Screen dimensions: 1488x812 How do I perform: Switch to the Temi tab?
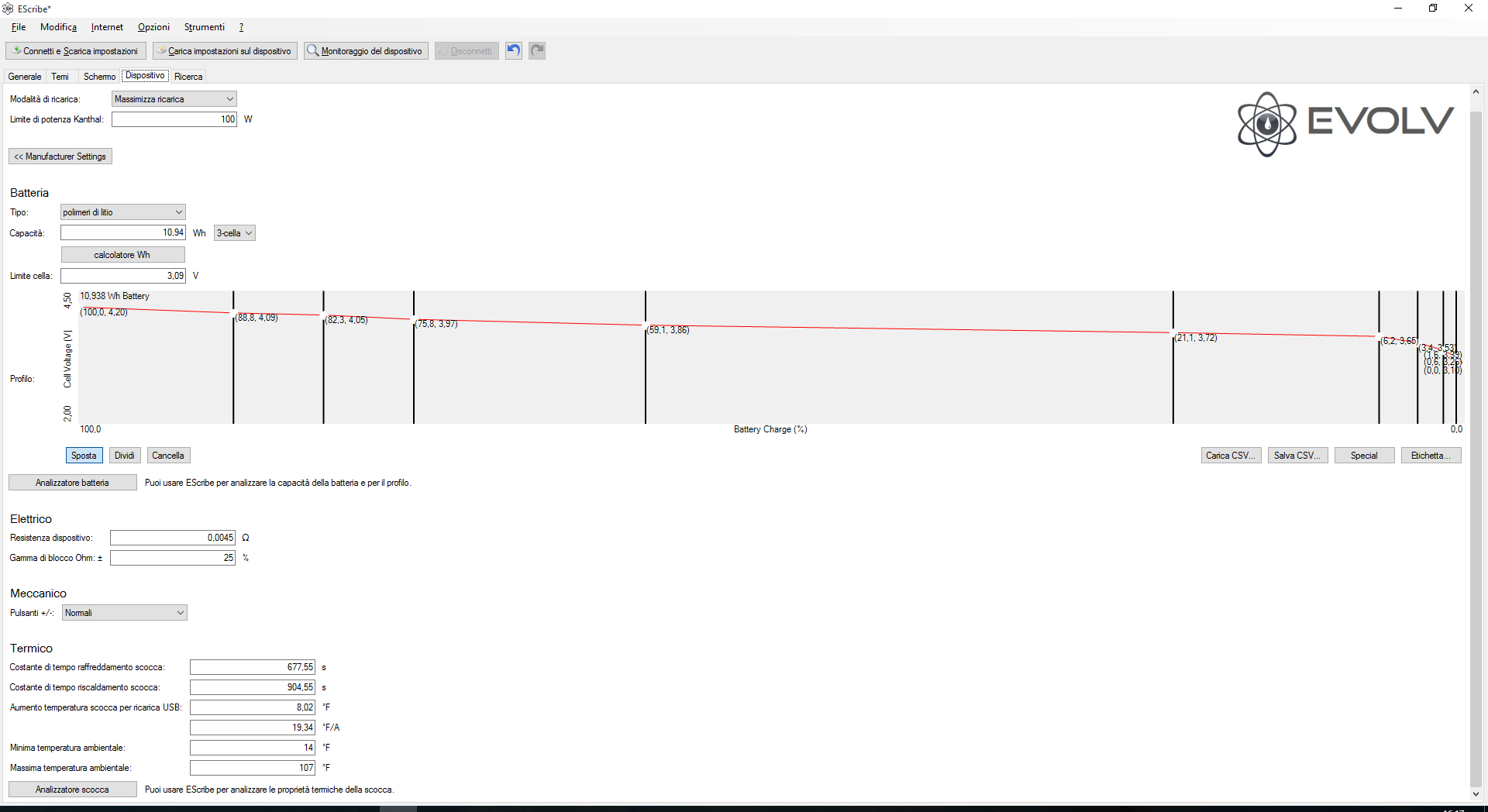click(60, 77)
